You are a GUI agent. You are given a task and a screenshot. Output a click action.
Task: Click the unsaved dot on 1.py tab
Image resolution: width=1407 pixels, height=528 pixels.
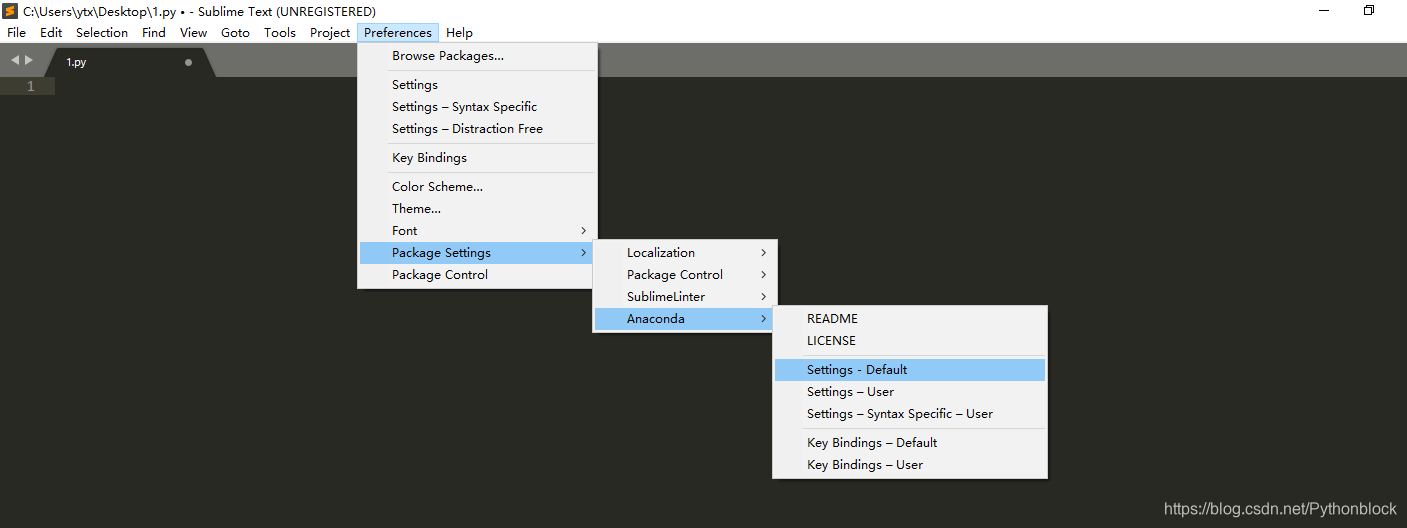(x=188, y=62)
